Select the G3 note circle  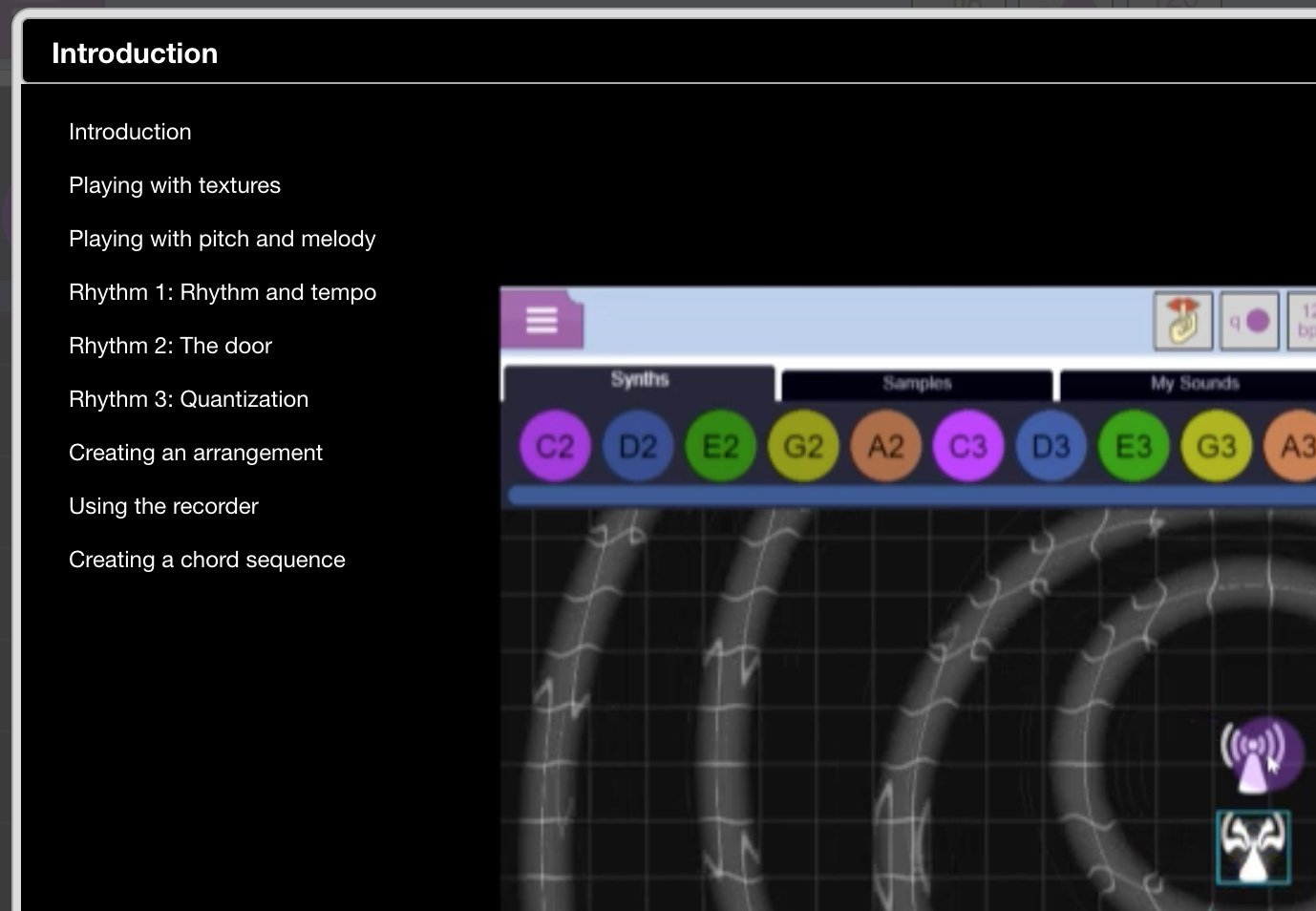click(1217, 446)
